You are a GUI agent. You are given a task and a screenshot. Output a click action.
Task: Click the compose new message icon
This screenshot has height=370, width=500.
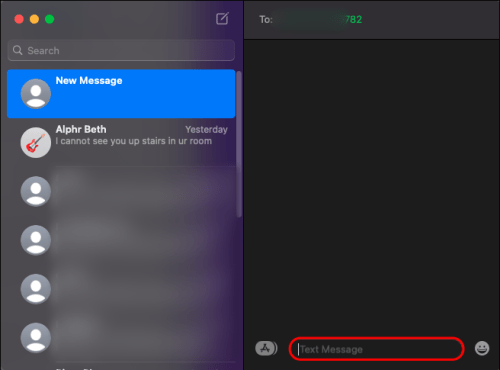point(222,19)
